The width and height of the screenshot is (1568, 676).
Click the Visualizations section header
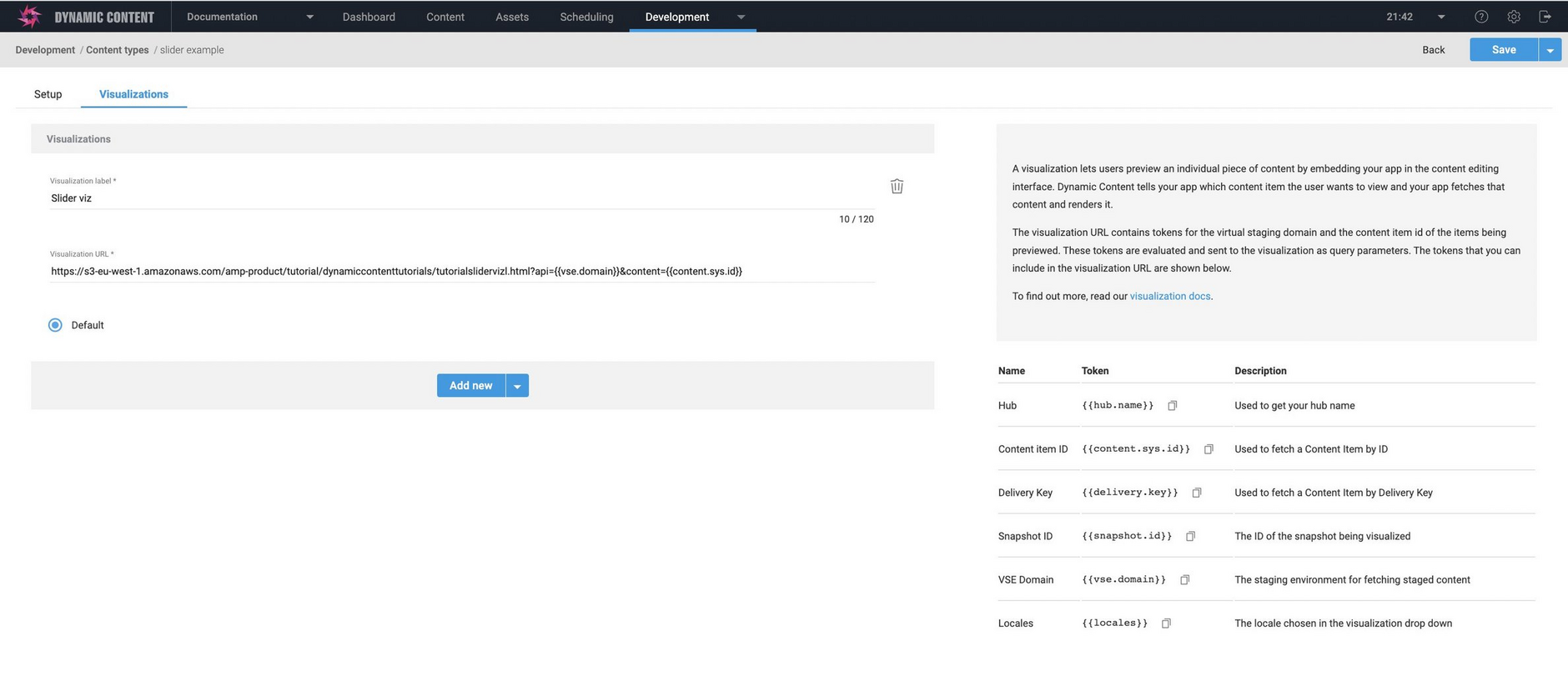click(x=482, y=139)
